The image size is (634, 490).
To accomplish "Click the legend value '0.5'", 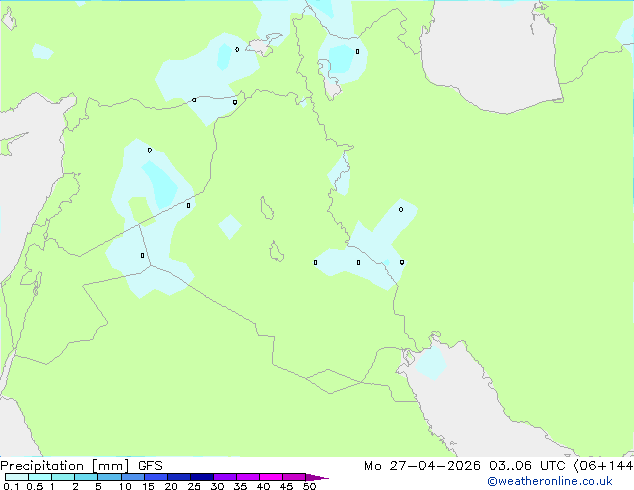I will coord(35,486).
